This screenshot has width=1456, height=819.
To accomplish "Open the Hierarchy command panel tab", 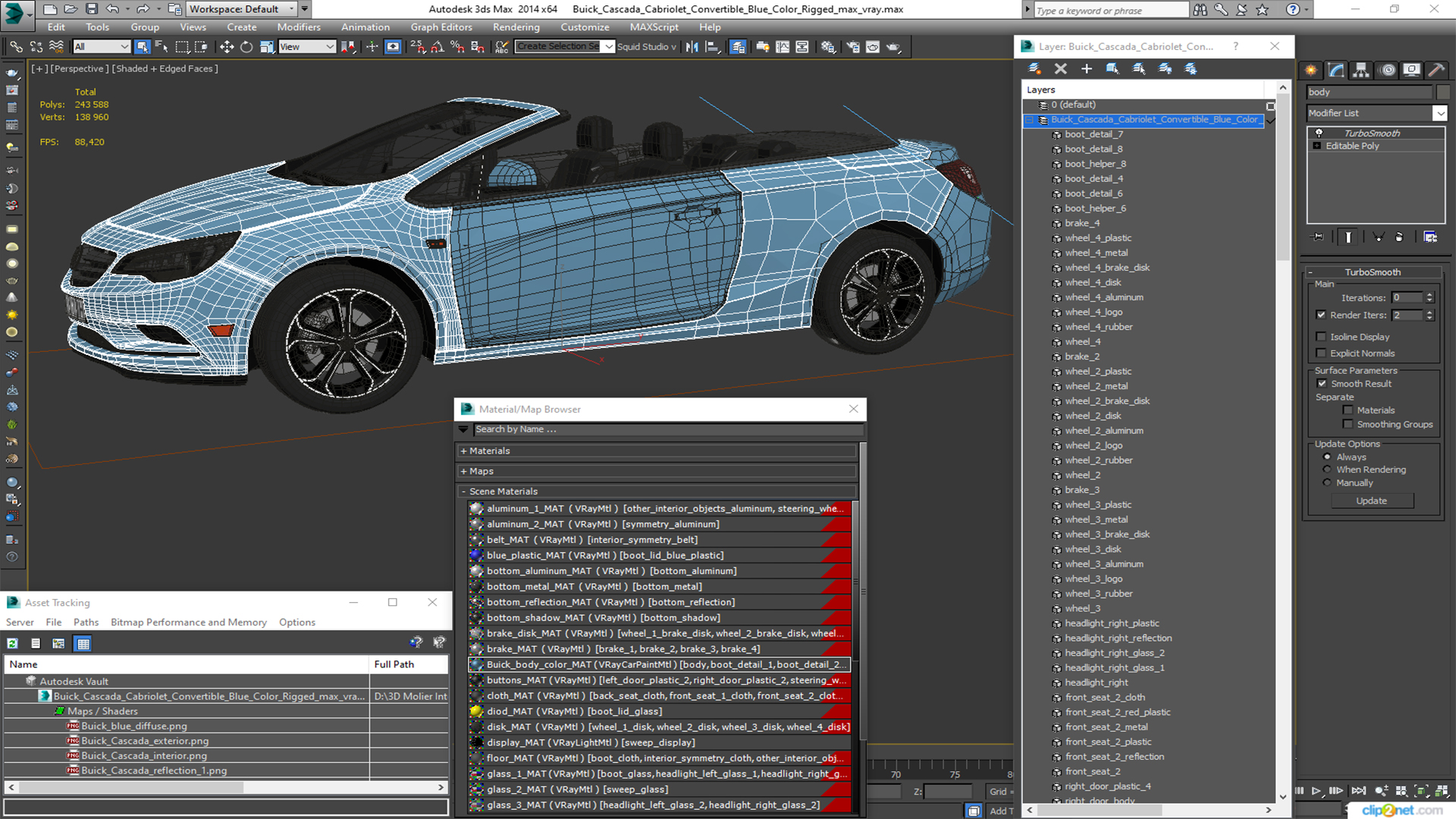I will (1361, 70).
